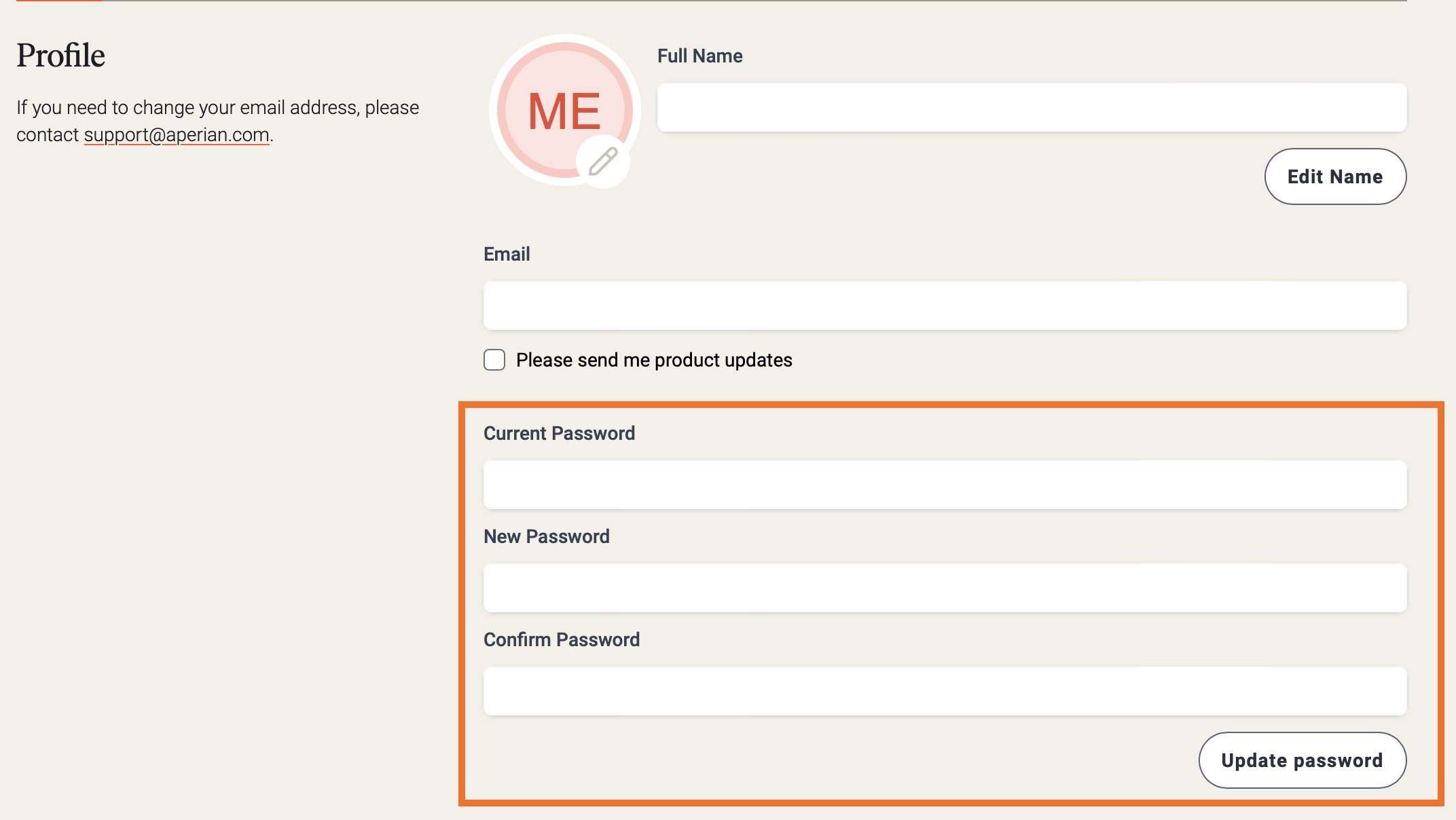Select the New Password field
The width and height of the screenshot is (1456, 820).
point(945,588)
